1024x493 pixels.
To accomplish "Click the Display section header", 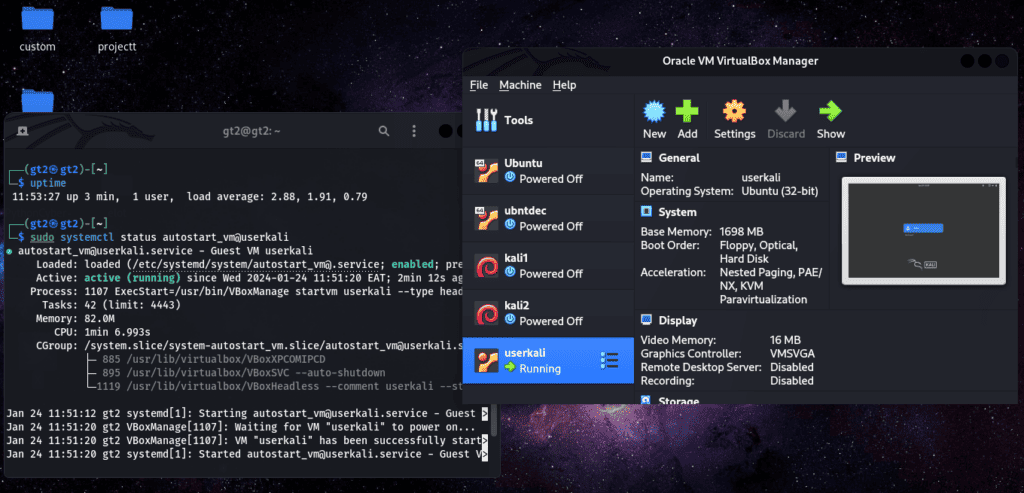I will tap(678, 321).
